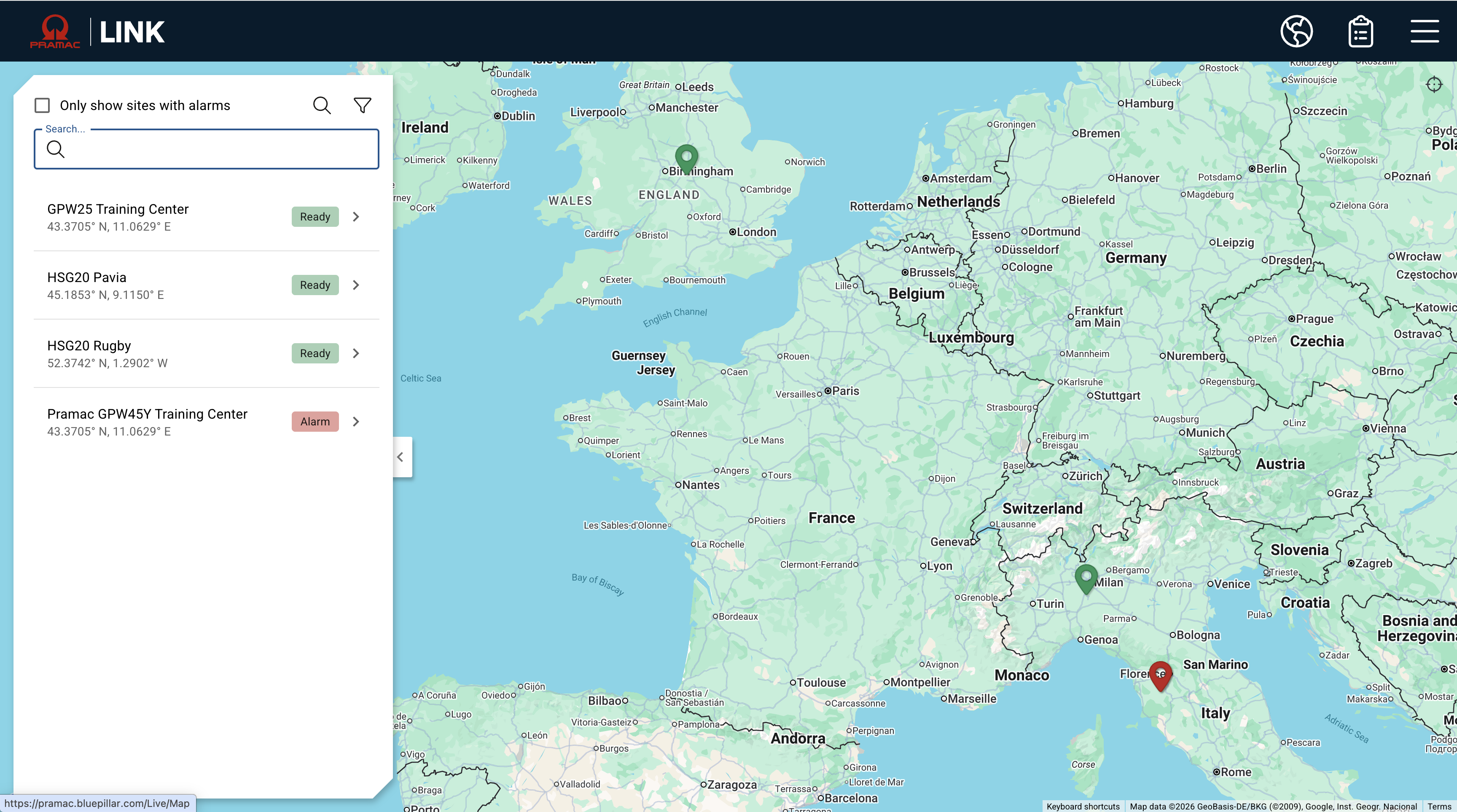The height and width of the screenshot is (812, 1457).
Task: Click the Ready badge for GPW25 Training Center
Action: point(315,217)
